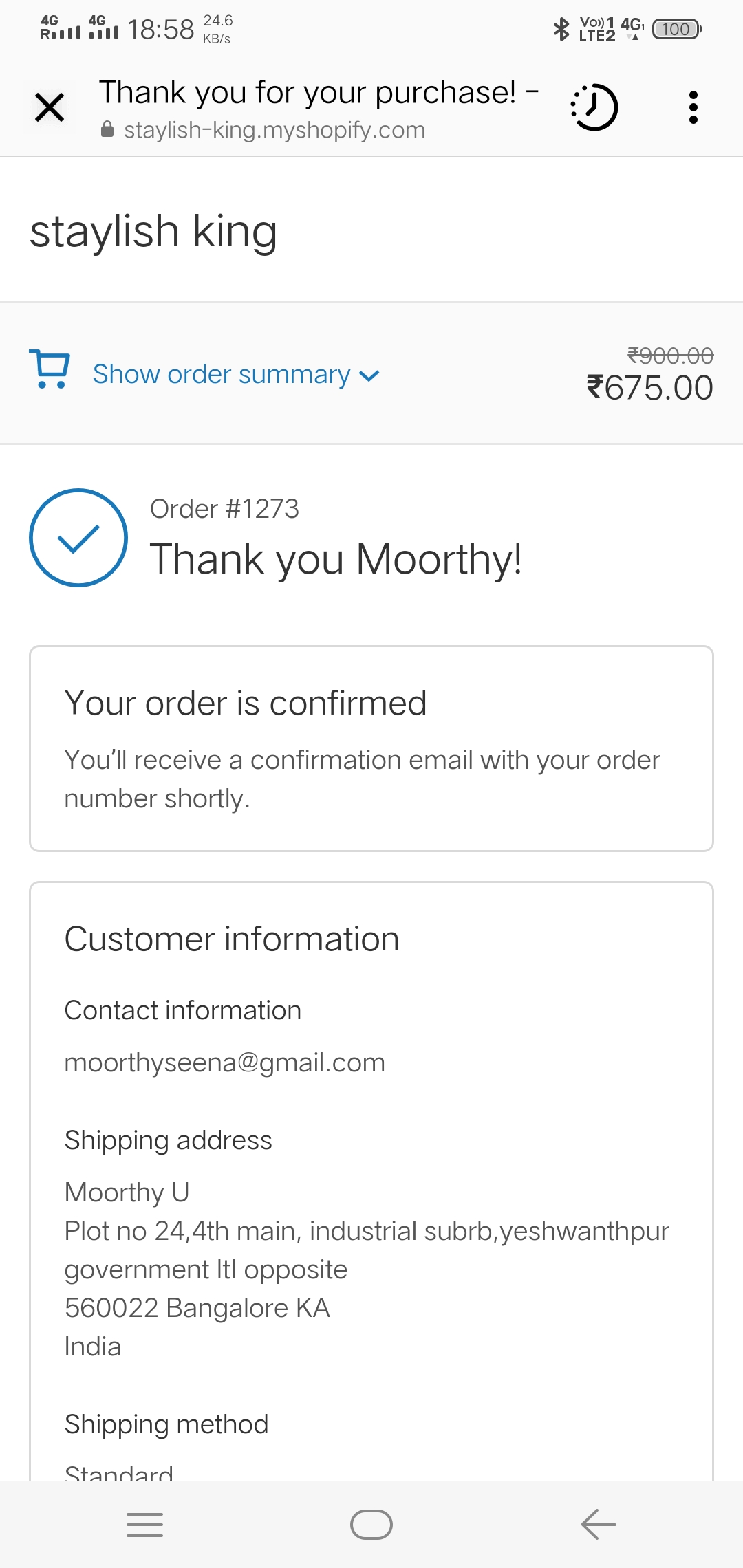This screenshot has height=1568, width=743.
Task: Tap the padlock icon in address bar
Action: [107, 130]
